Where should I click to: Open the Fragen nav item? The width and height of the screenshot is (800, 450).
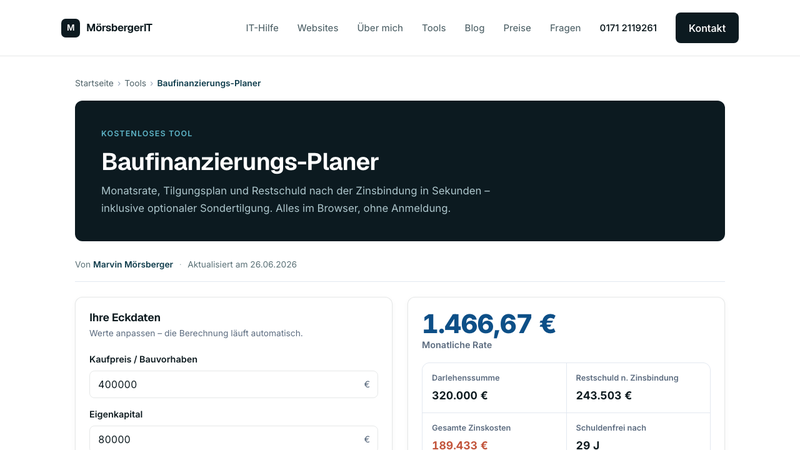click(565, 28)
